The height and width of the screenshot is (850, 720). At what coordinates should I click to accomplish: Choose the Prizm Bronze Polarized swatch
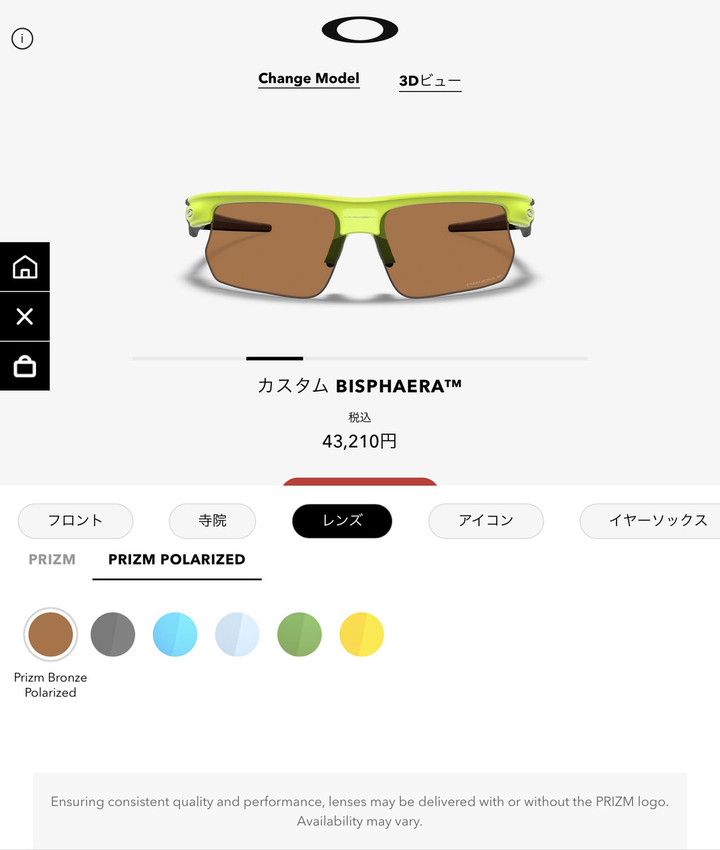click(x=50, y=634)
